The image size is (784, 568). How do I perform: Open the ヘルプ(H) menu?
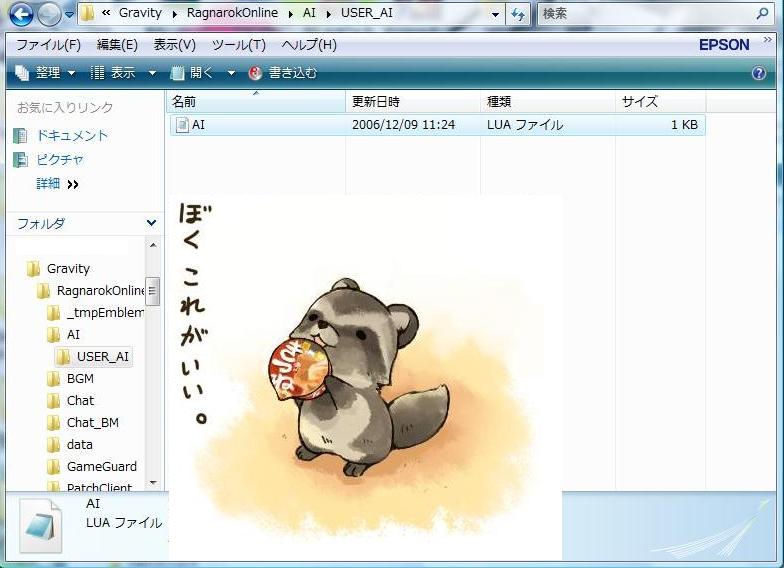pos(309,45)
